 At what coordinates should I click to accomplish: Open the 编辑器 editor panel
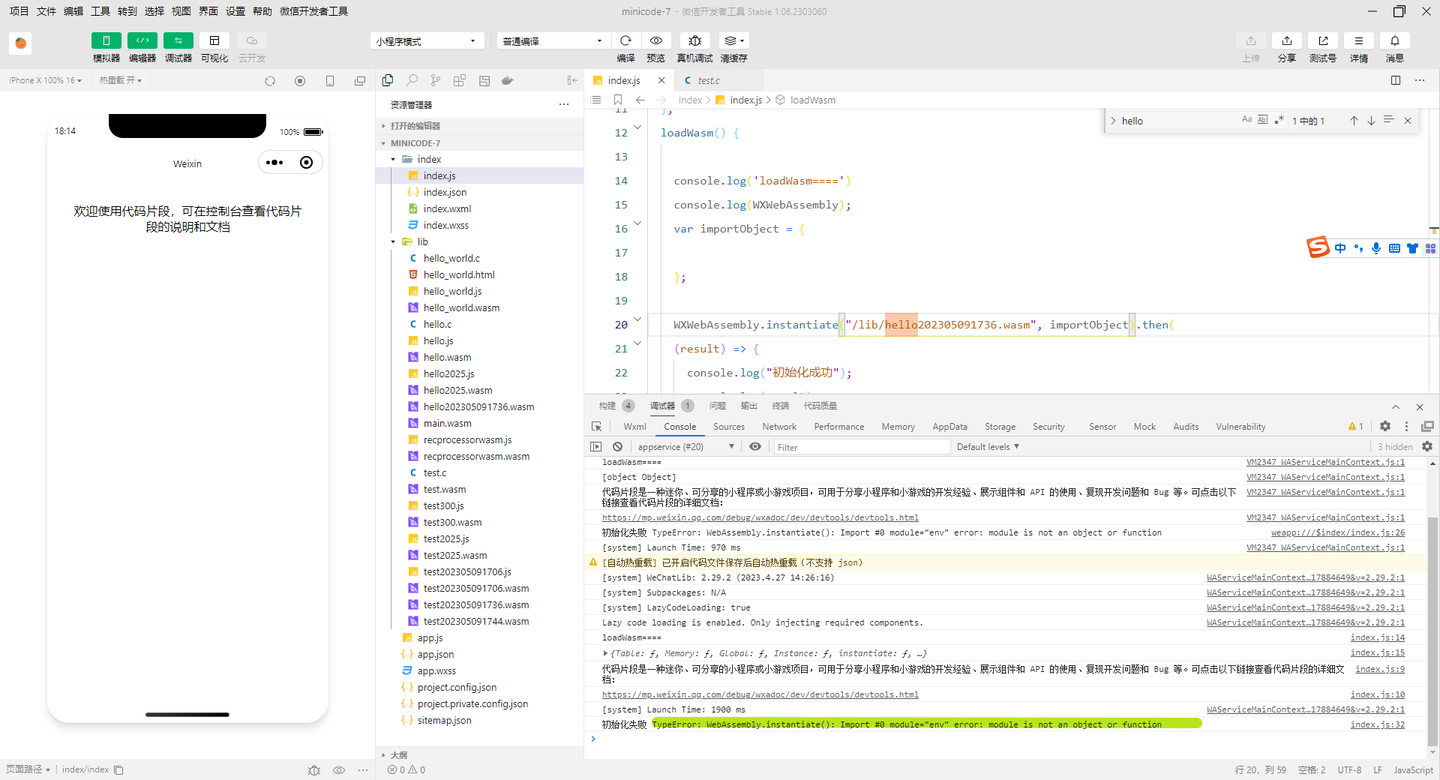141,41
